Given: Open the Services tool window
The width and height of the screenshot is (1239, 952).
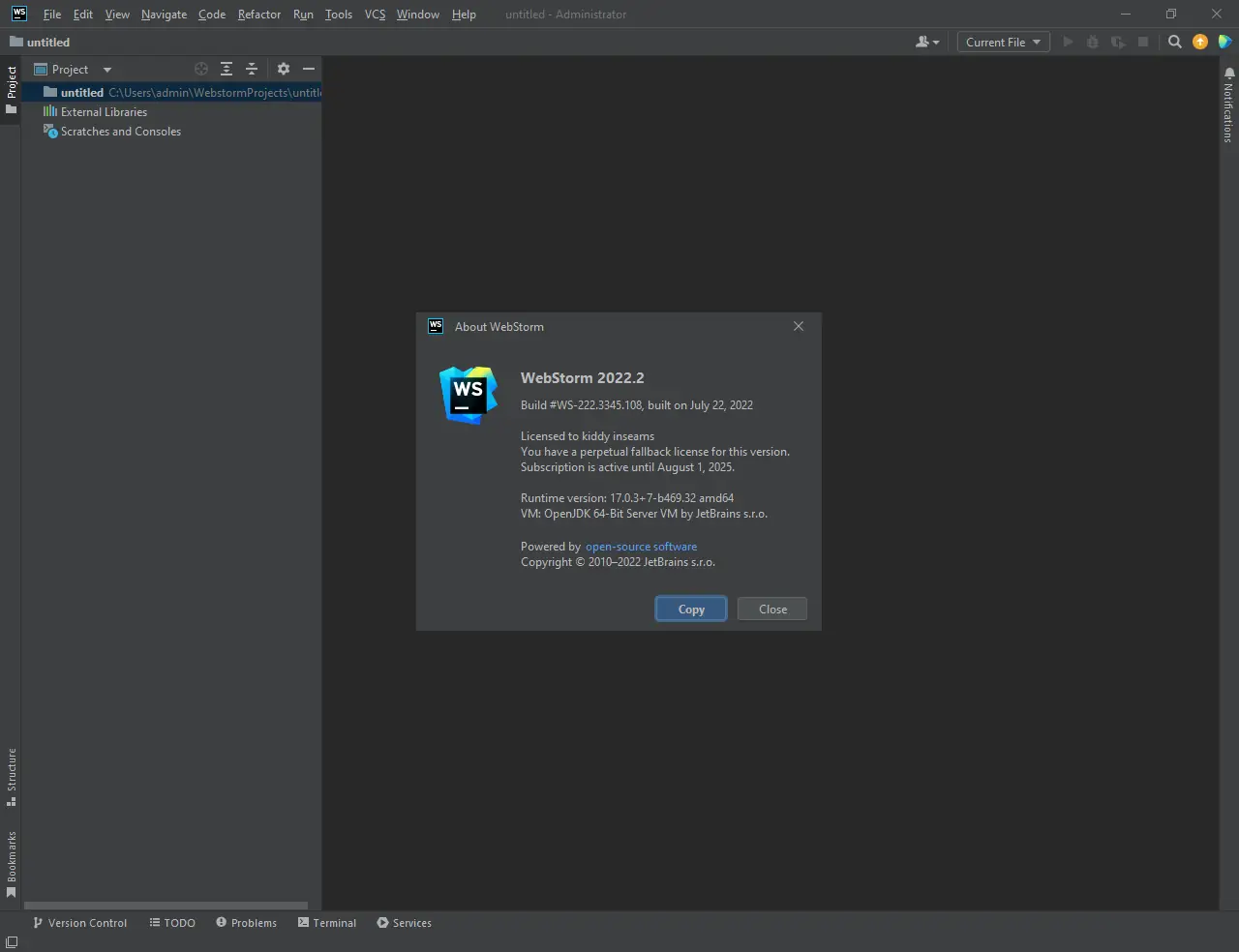Looking at the screenshot, I should (x=405, y=923).
